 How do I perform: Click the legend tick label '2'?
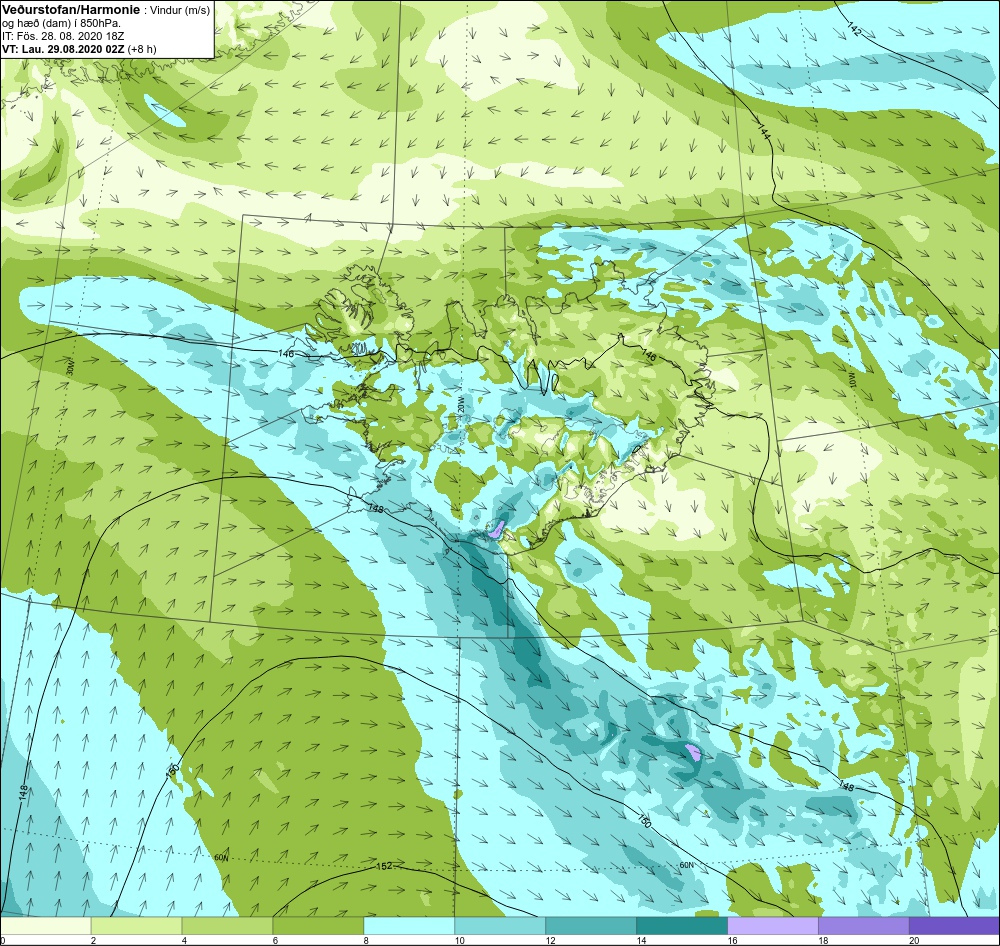(x=93, y=940)
